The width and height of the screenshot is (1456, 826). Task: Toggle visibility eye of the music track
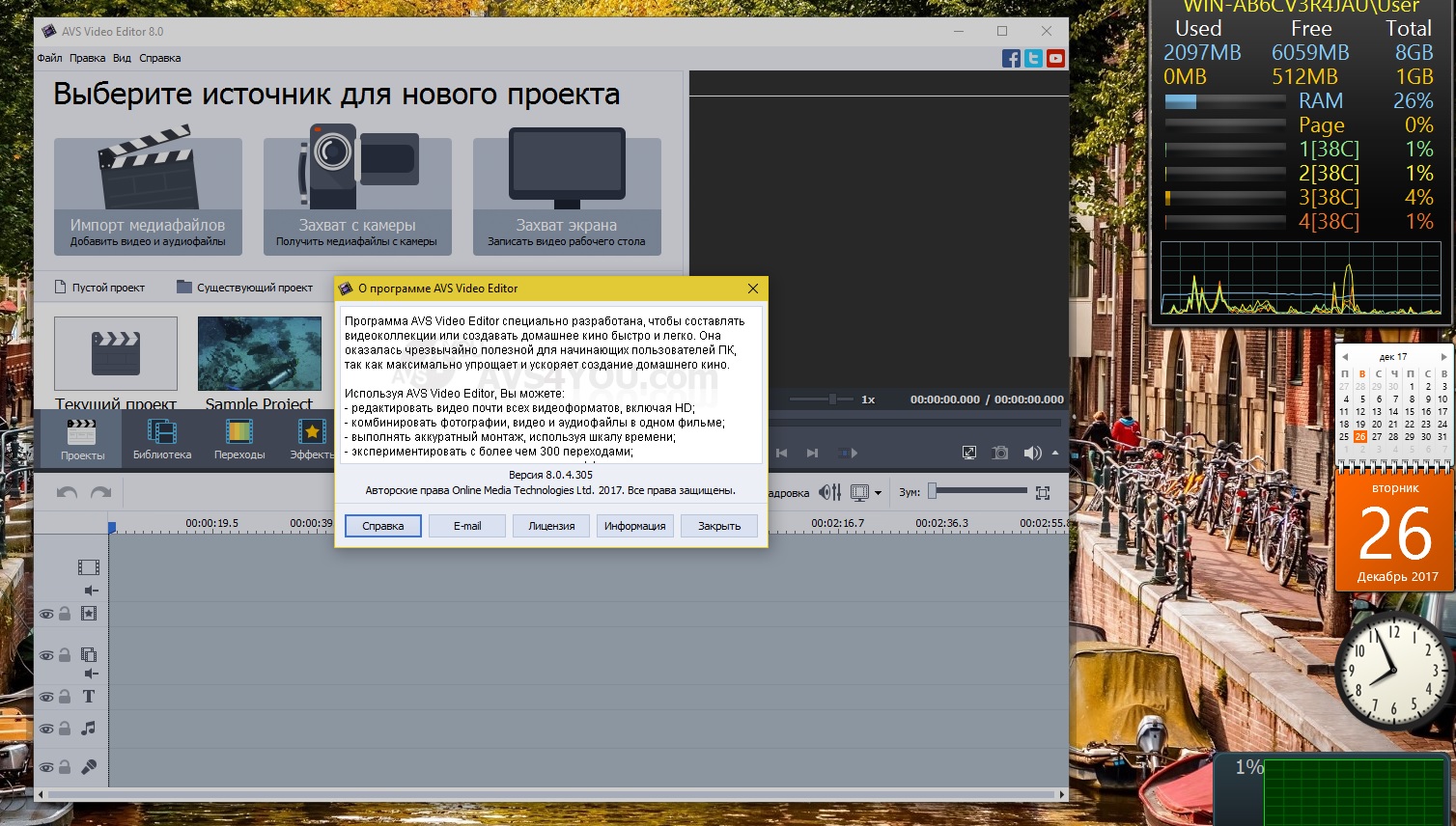coord(46,729)
